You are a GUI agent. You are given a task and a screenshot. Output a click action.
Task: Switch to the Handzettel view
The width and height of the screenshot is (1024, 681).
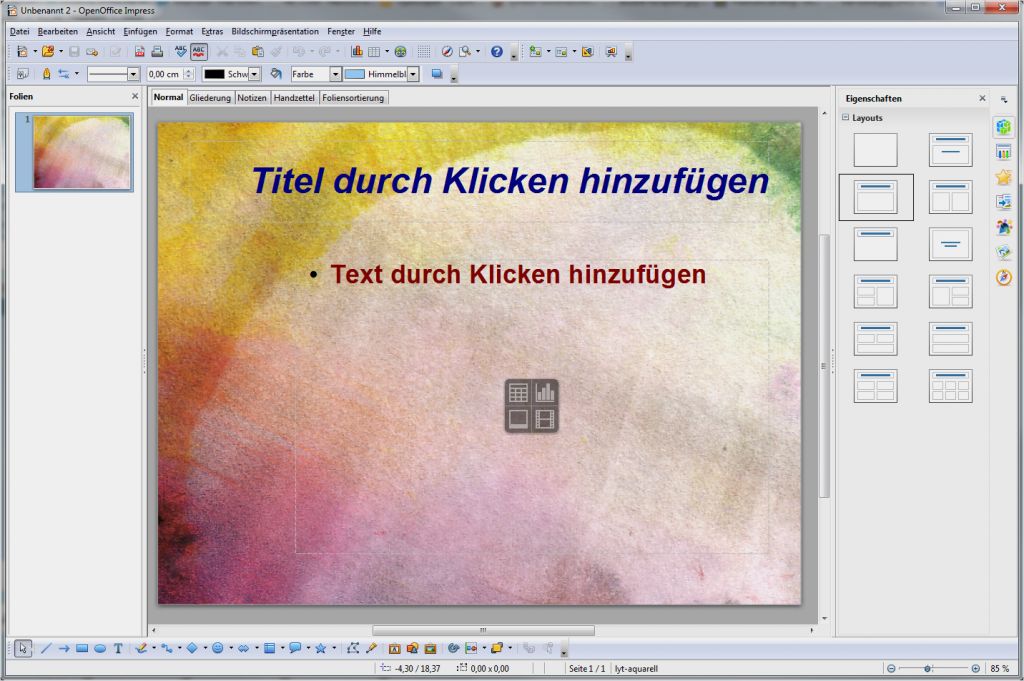[293, 97]
